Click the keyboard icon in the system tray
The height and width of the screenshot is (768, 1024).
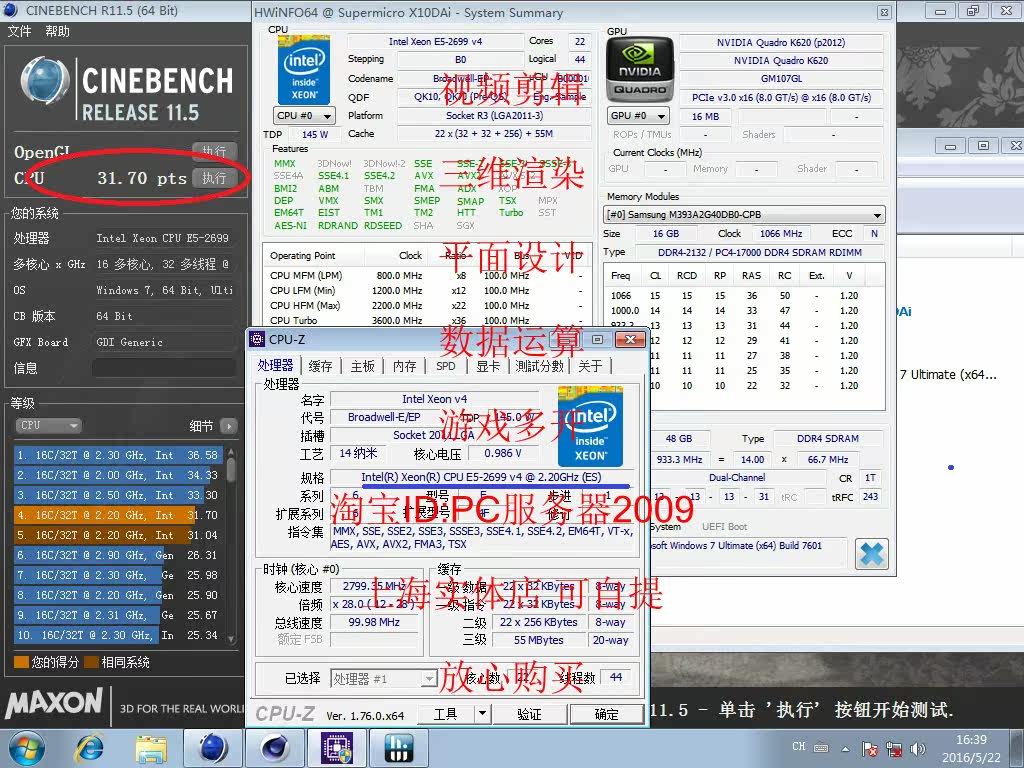tap(821, 748)
